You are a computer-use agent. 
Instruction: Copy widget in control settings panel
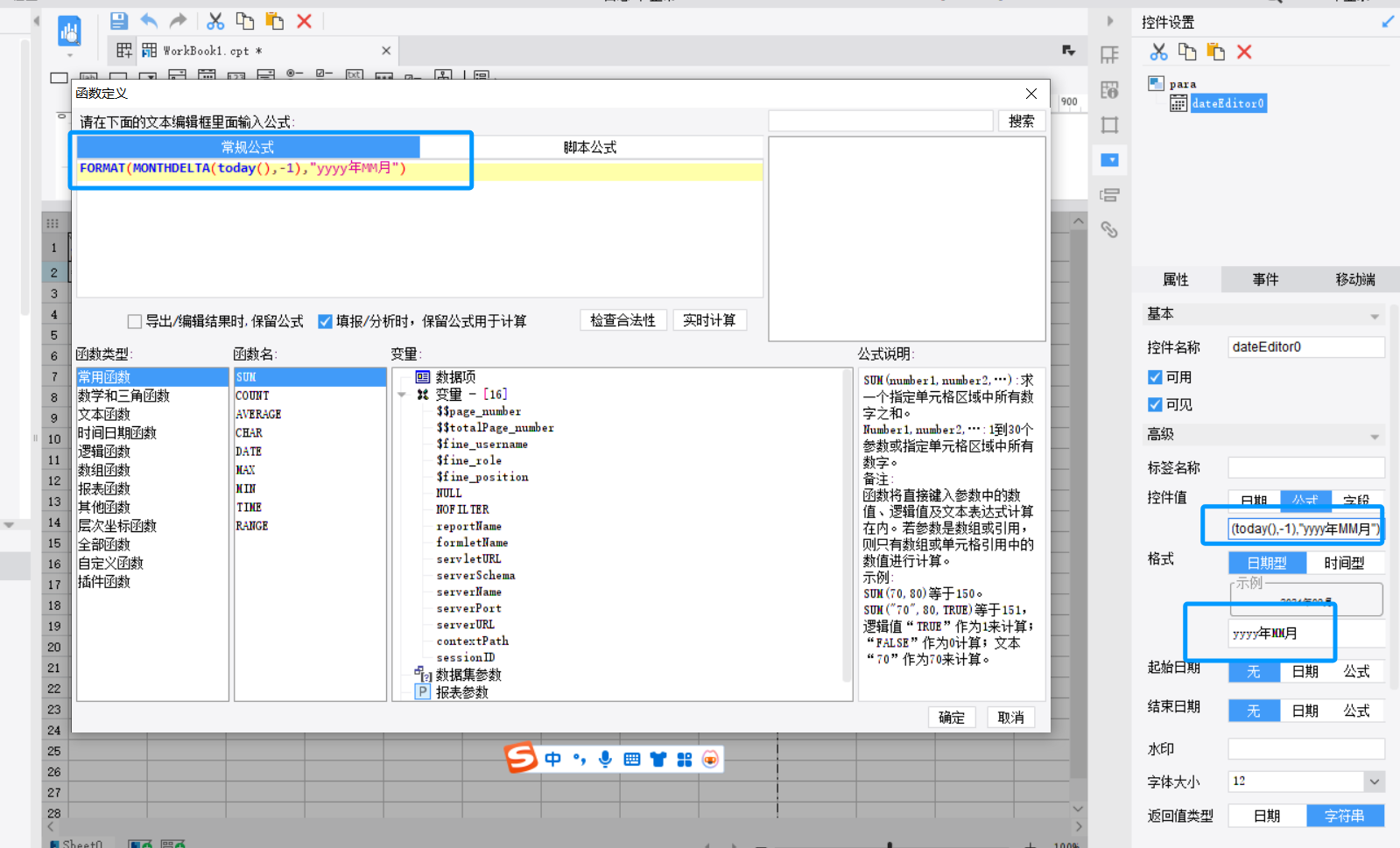(x=1187, y=52)
